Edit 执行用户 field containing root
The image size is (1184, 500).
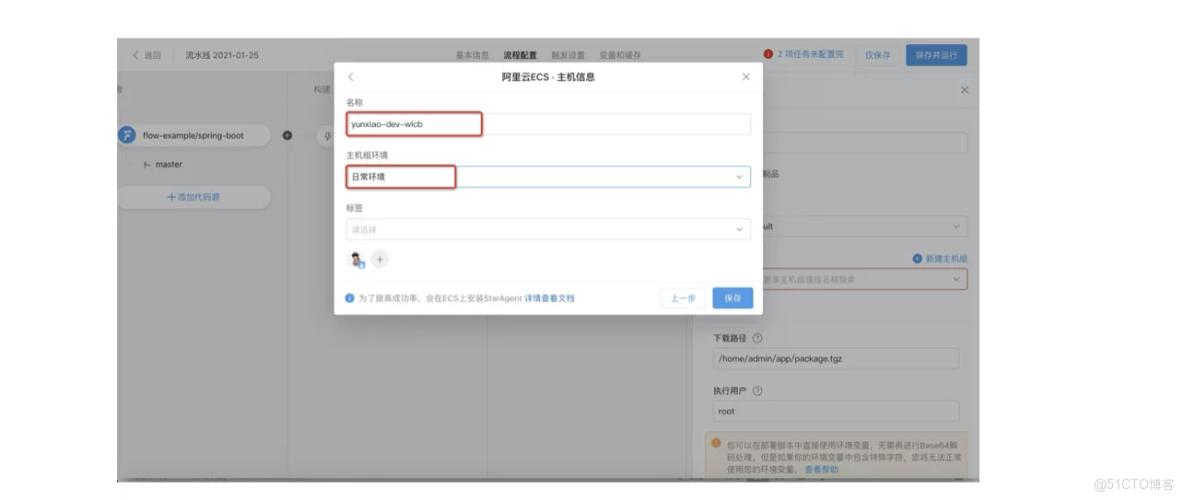tap(836, 412)
